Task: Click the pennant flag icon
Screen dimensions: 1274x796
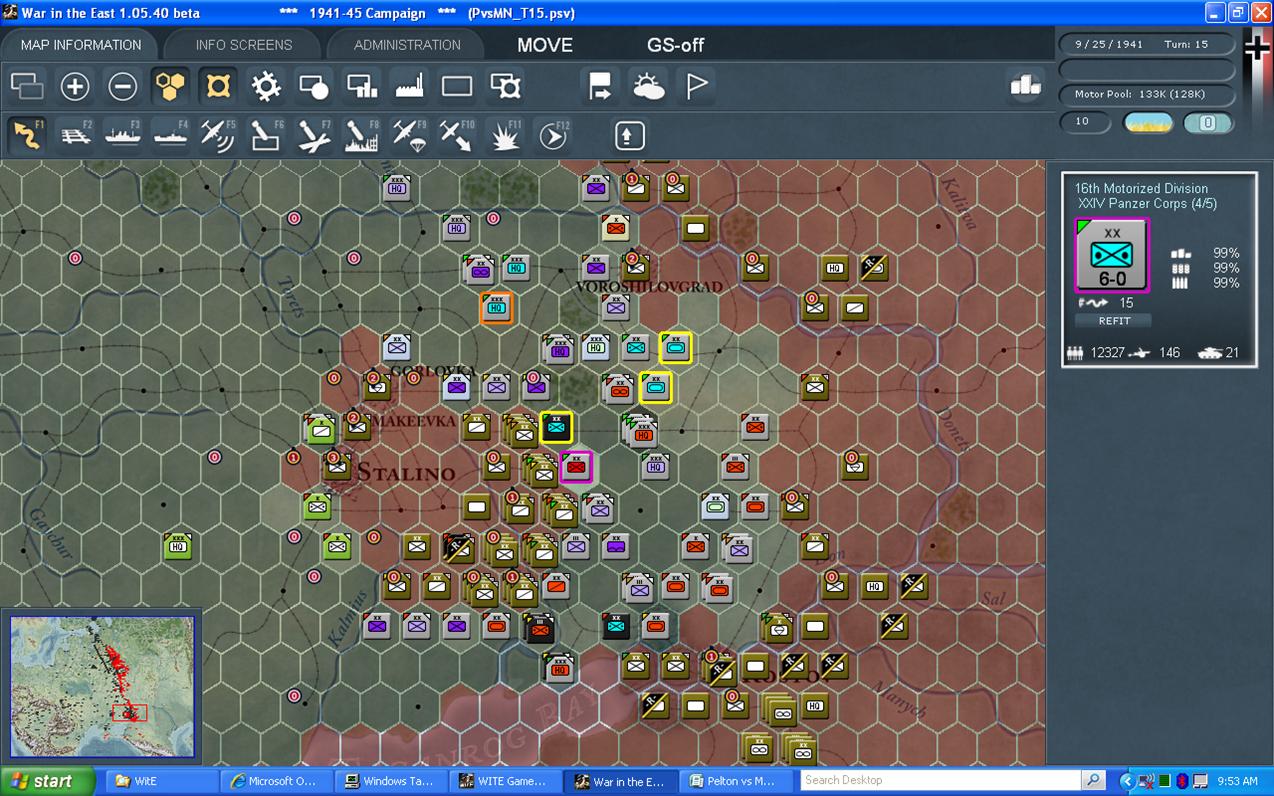Action: pyautogui.click(x=696, y=86)
